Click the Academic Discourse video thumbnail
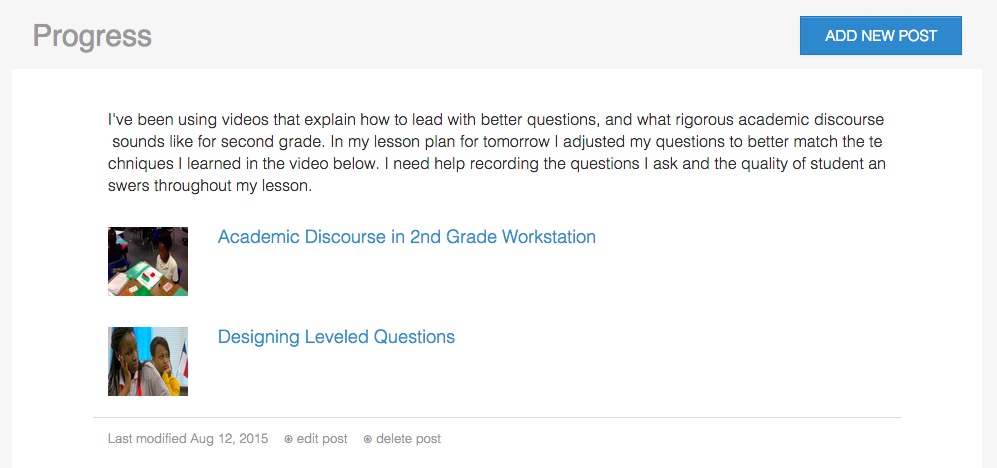997x468 pixels. click(x=148, y=261)
